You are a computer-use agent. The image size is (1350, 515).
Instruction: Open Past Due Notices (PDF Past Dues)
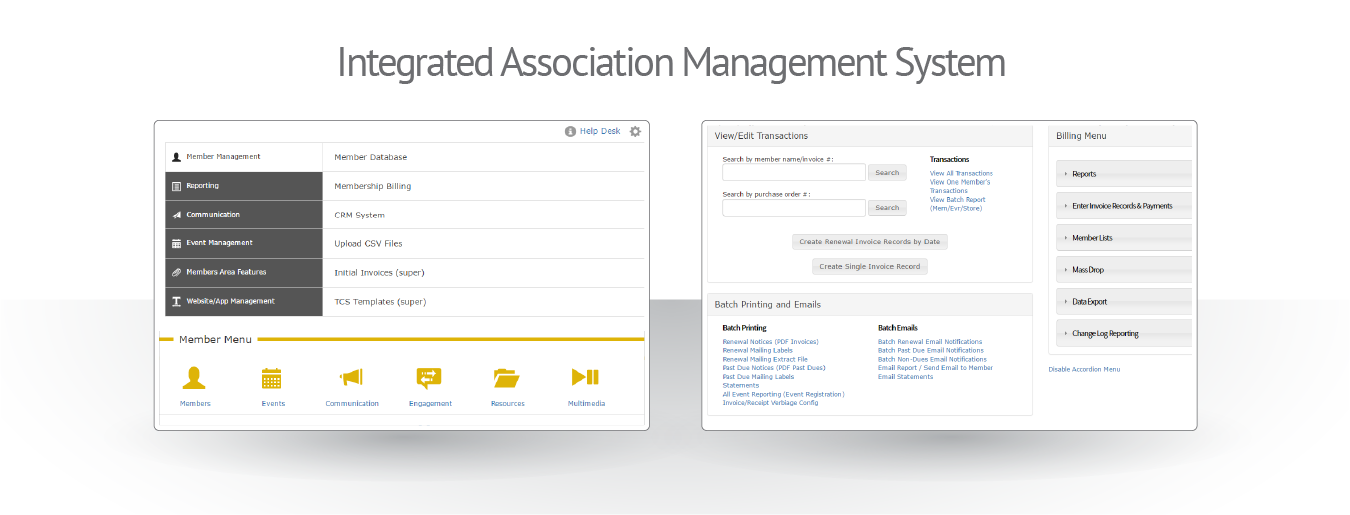click(774, 368)
